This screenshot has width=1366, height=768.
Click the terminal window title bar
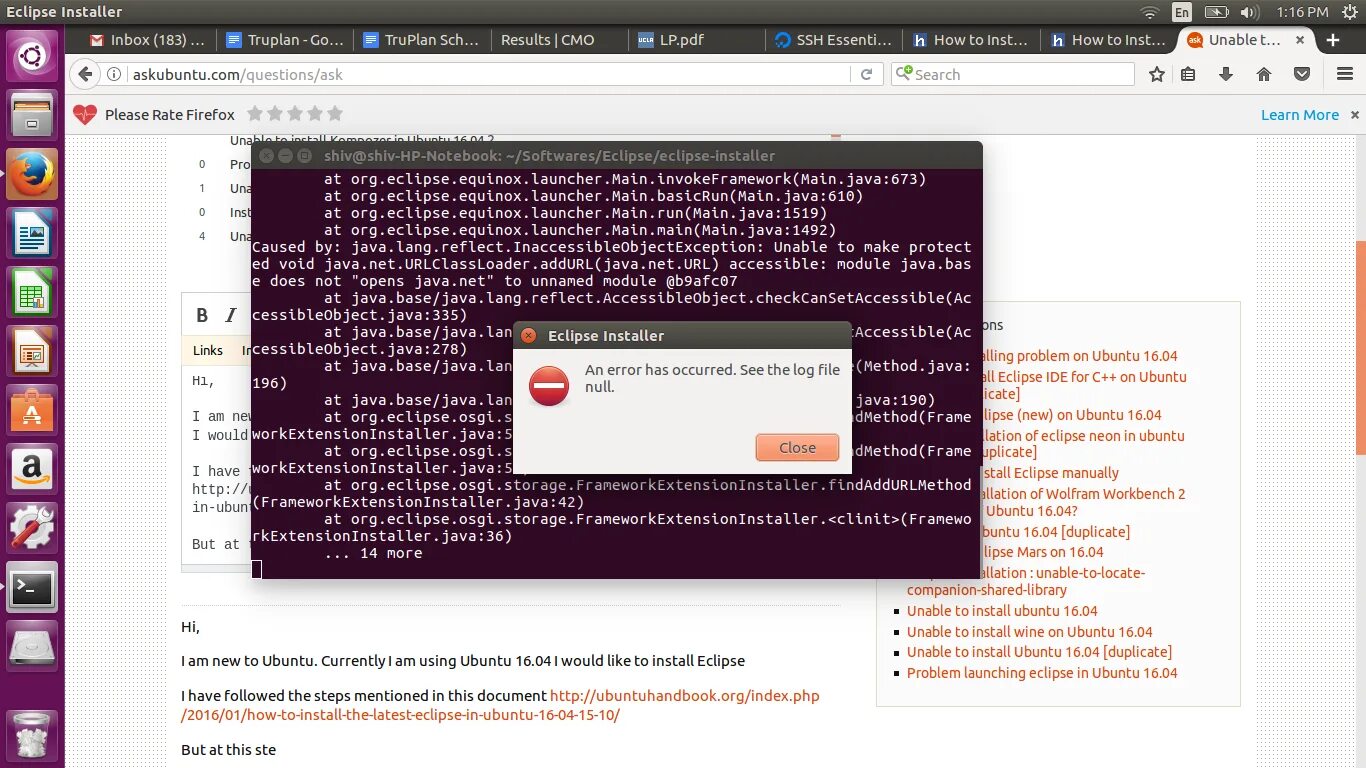pyautogui.click(x=616, y=156)
